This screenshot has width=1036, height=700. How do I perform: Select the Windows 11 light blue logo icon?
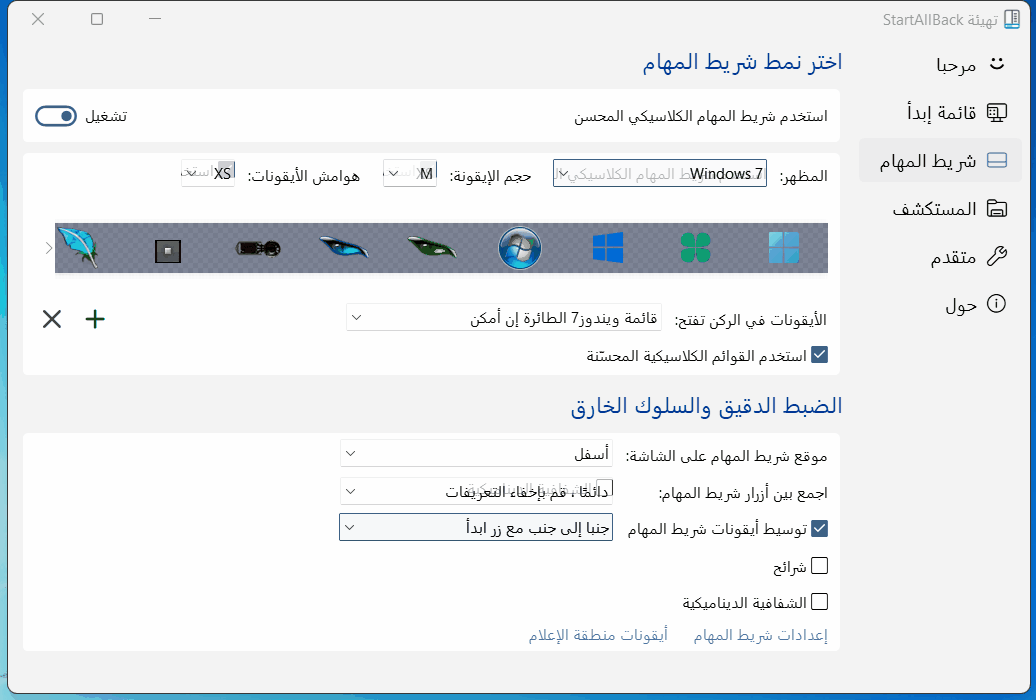pos(784,247)
